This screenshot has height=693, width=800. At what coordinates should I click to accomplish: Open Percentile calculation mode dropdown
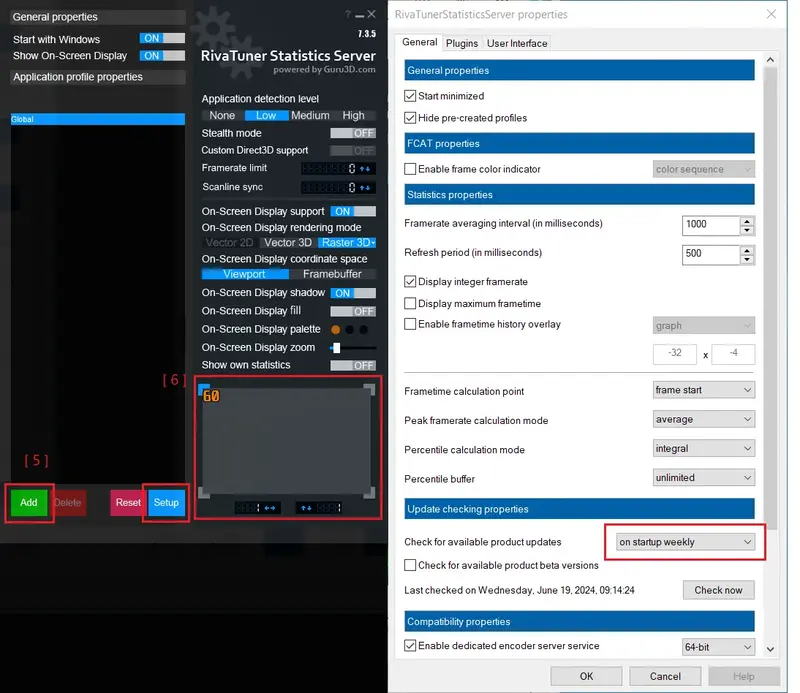coord(704,449)
